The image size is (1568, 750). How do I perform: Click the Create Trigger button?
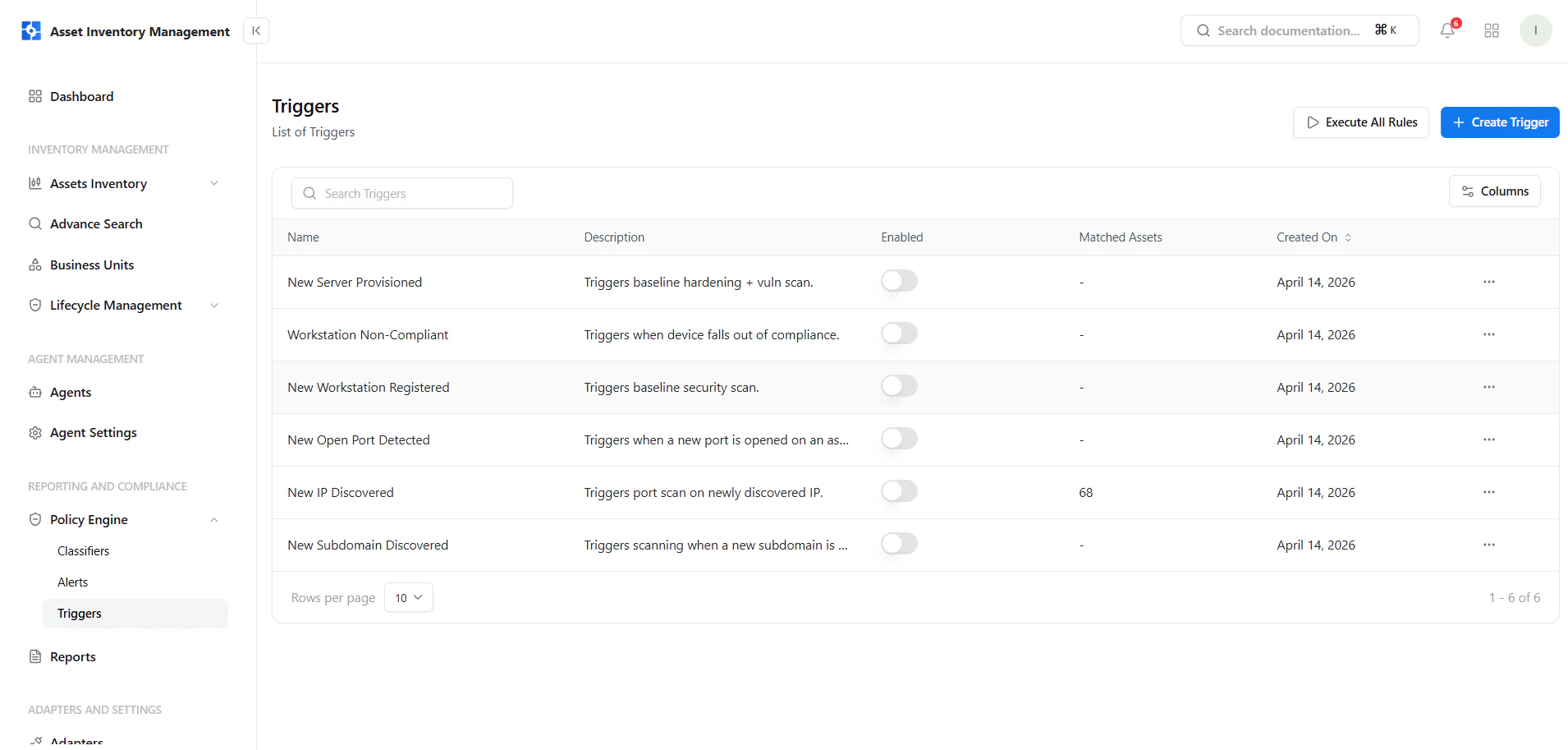pos(1500,122)
